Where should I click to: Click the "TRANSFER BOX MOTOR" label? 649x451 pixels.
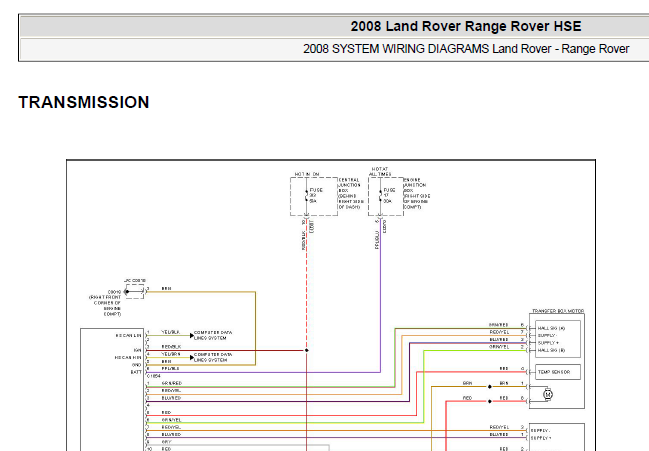pyautogui.click(x=558, y=311)
